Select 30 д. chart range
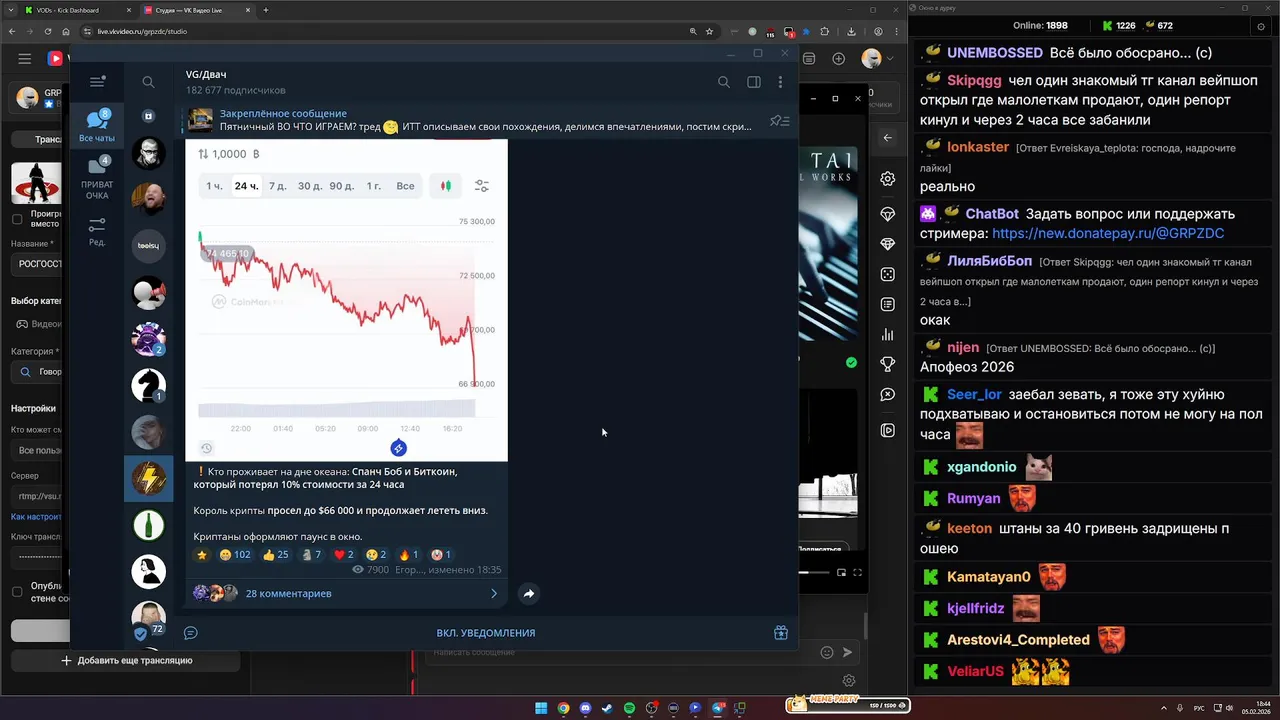 click(310, 186)
